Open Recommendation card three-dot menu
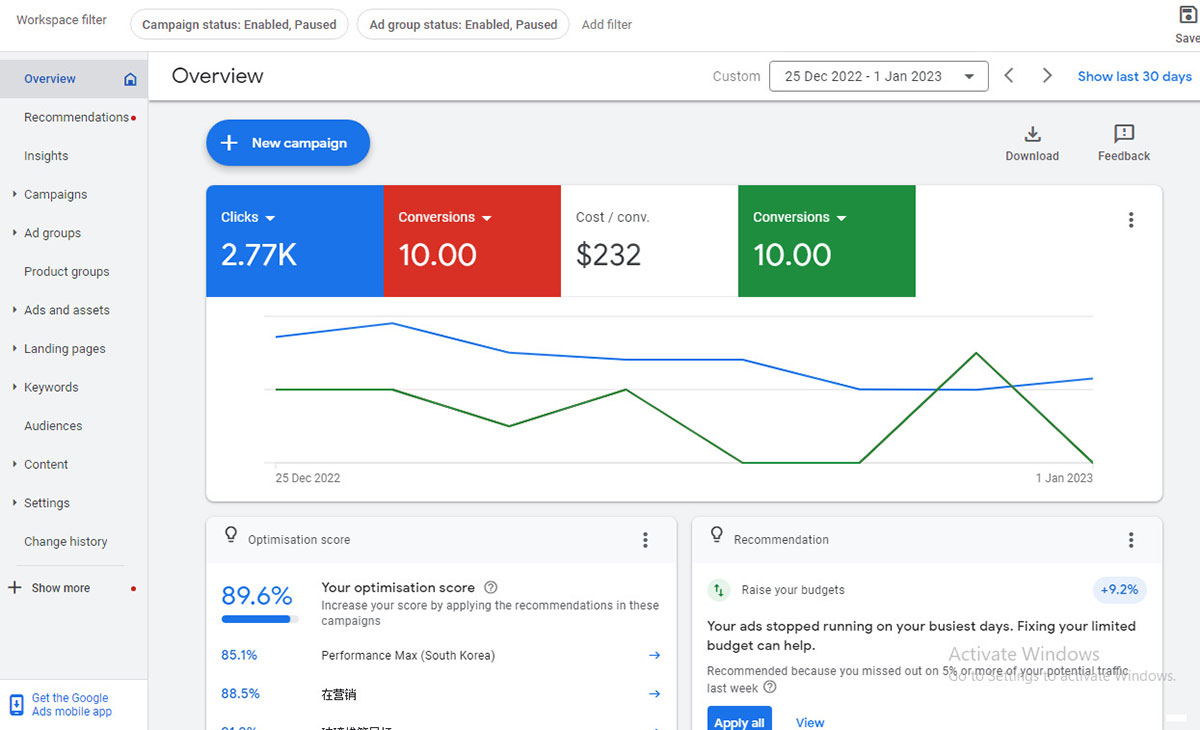The image size is (1200, 730). point(1131,540)
